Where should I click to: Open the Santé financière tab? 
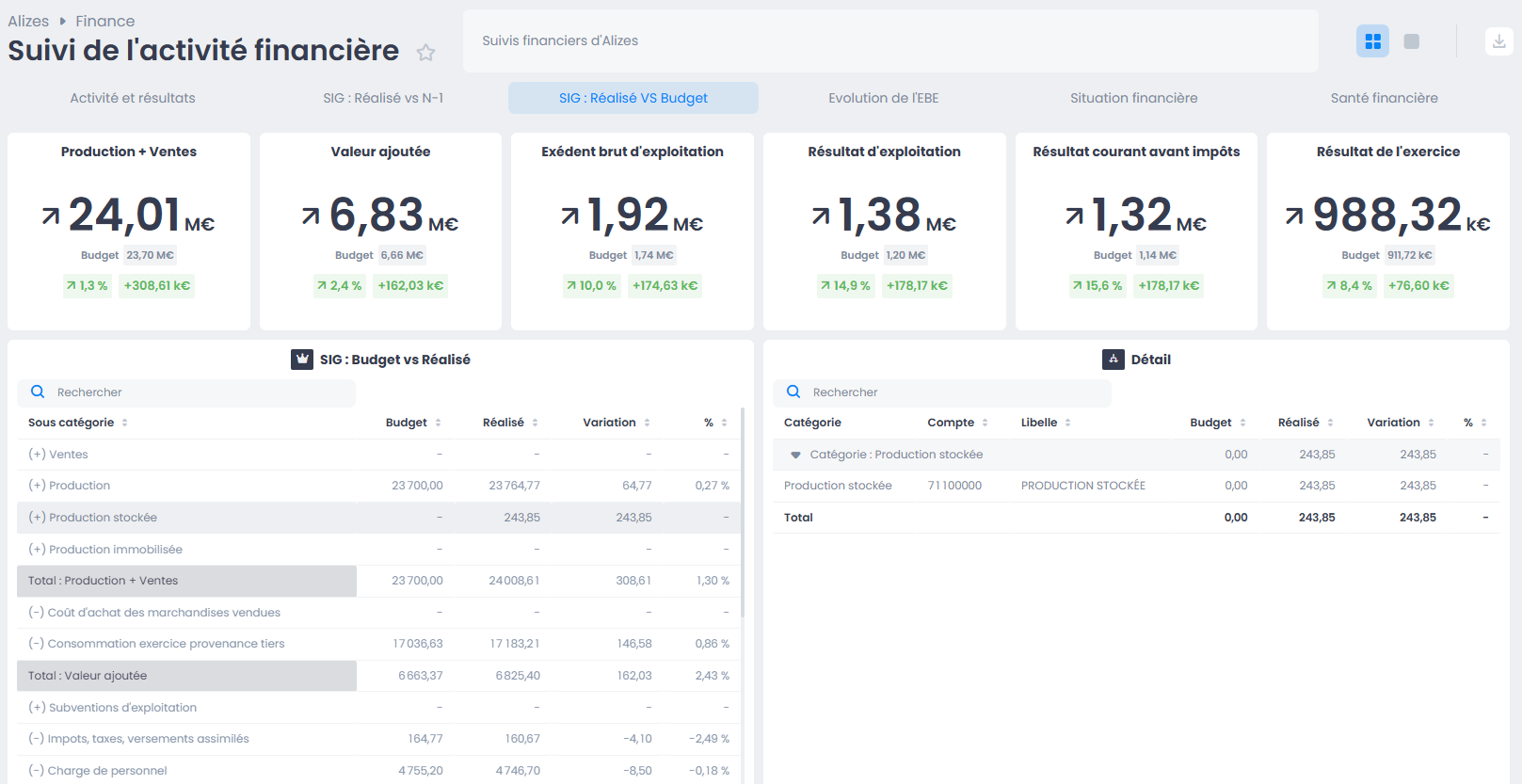click(1384, 98)
